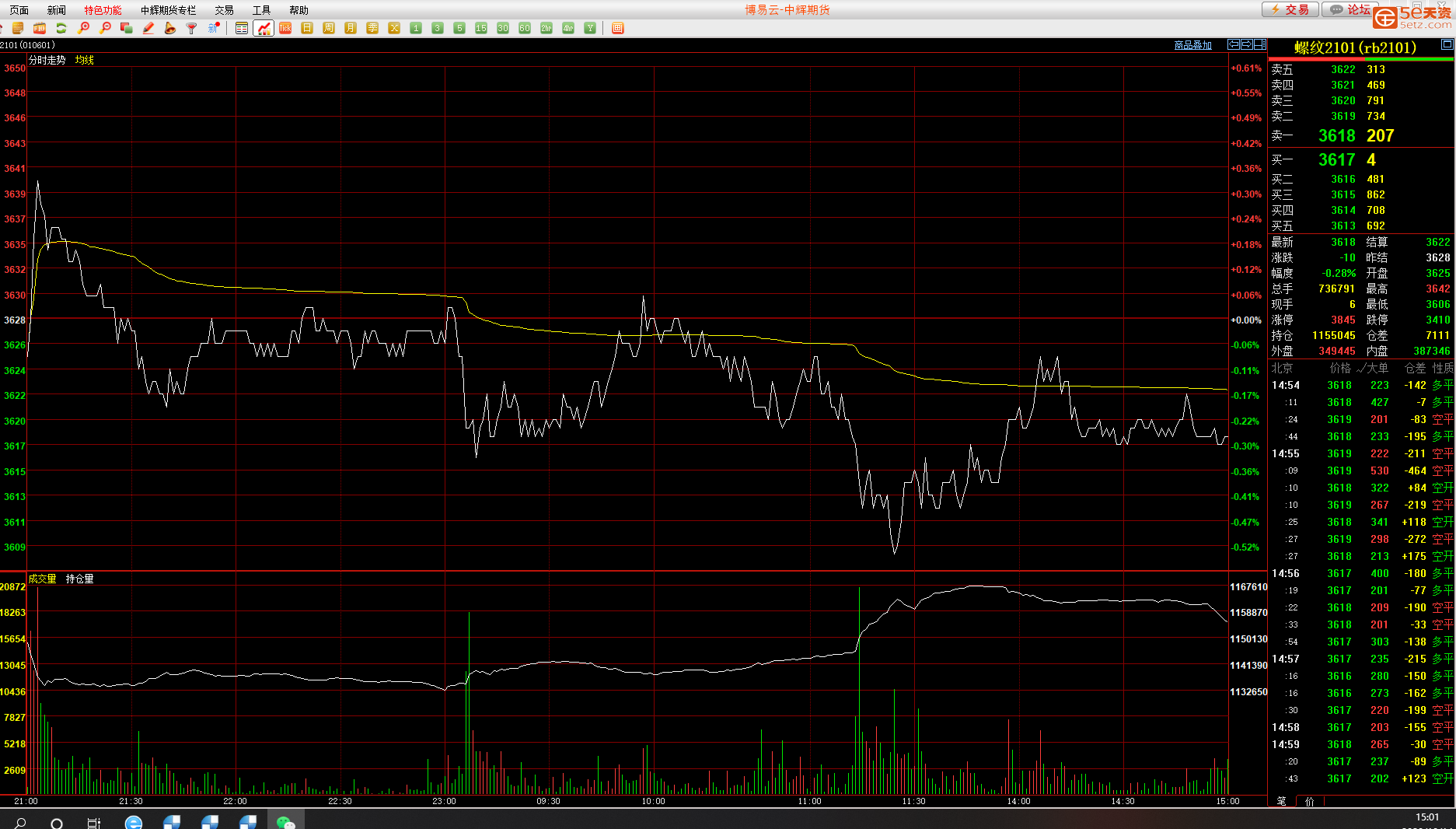Select the 笔 tab under trade list
The width and height of the screenshot is (1456, 829).
(1281, 801)
